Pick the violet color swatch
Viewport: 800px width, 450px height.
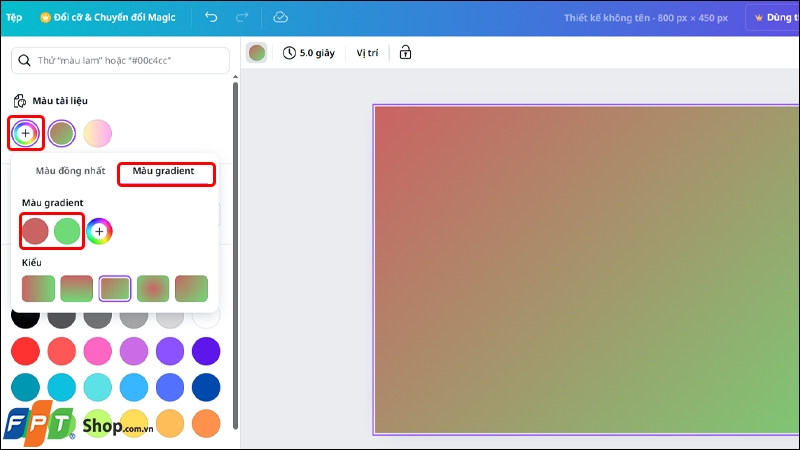click(x=170, y=351)
